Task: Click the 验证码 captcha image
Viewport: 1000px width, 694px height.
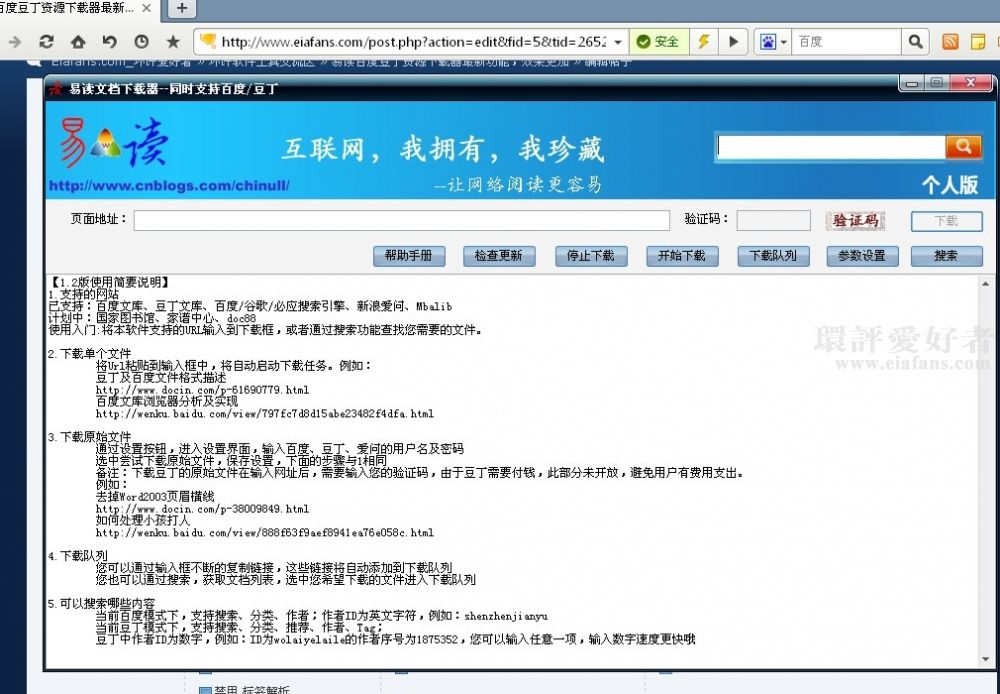Action: click(855, 221)
